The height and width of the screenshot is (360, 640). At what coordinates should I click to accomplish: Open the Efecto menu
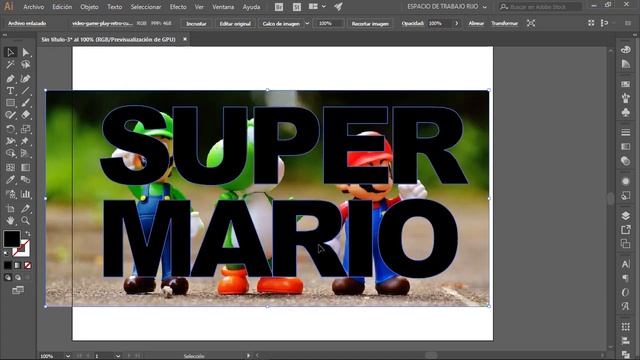[178, 7]
